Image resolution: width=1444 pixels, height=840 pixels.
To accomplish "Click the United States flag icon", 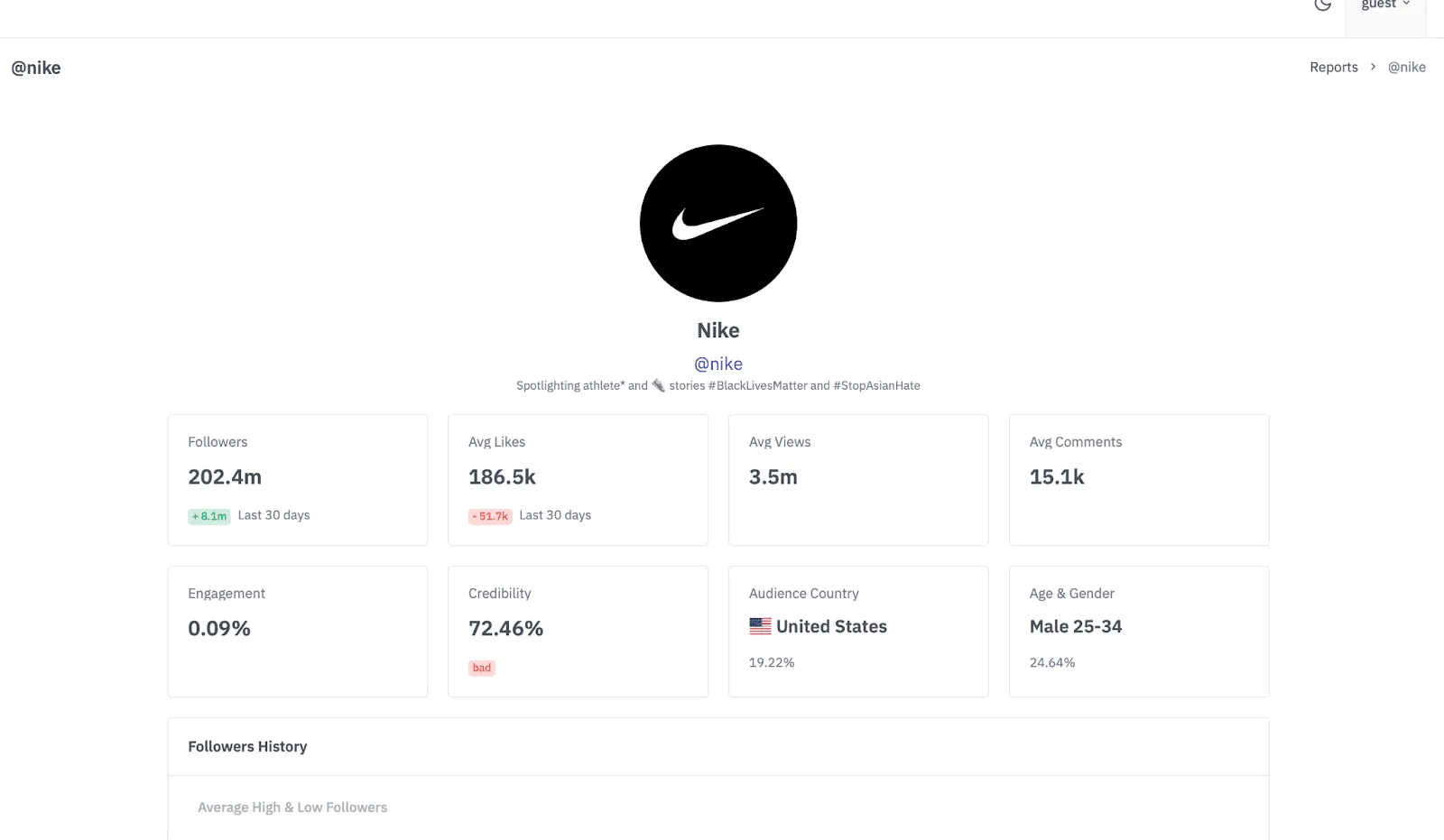I will click(x=761, y=626).
